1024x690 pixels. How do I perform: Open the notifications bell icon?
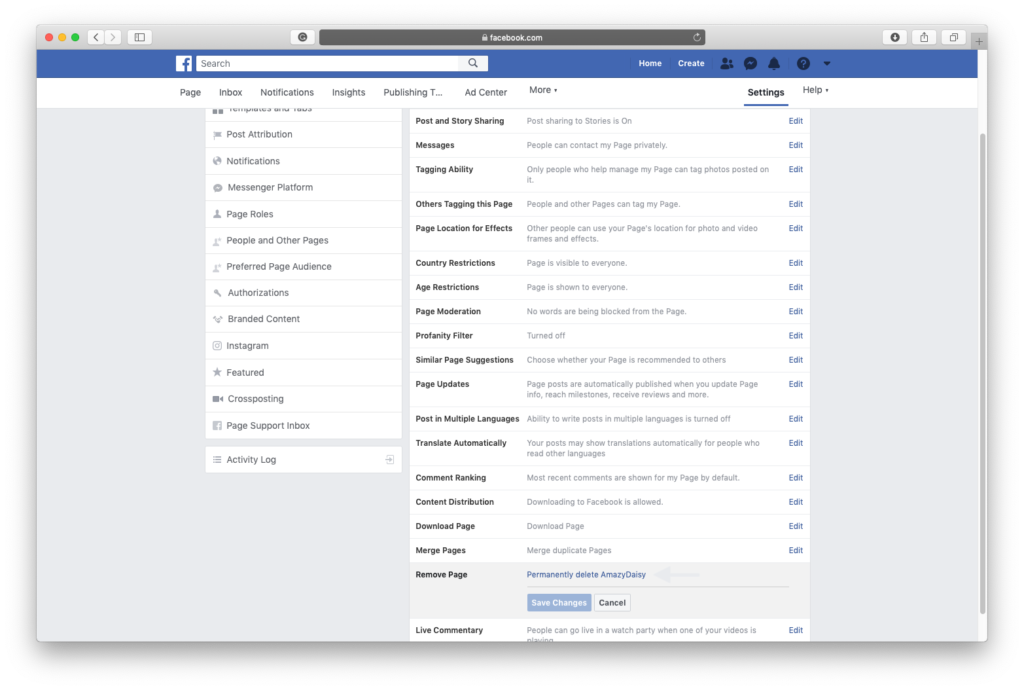pos(774,63)
